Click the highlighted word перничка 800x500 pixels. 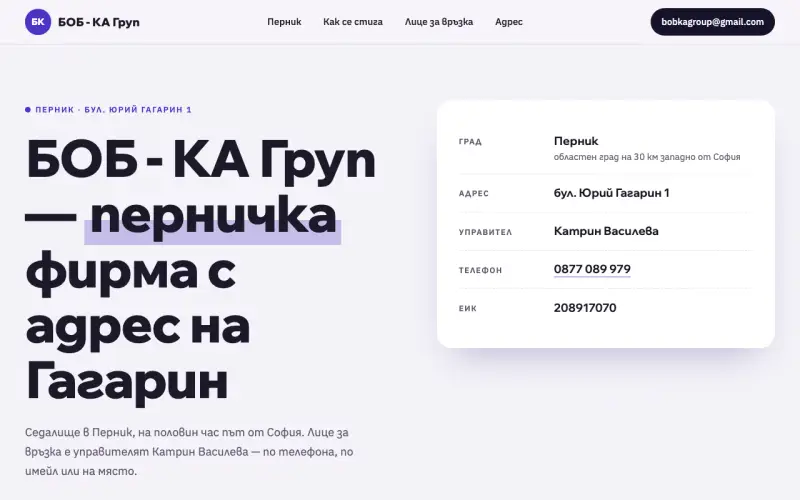pos(213,217)
